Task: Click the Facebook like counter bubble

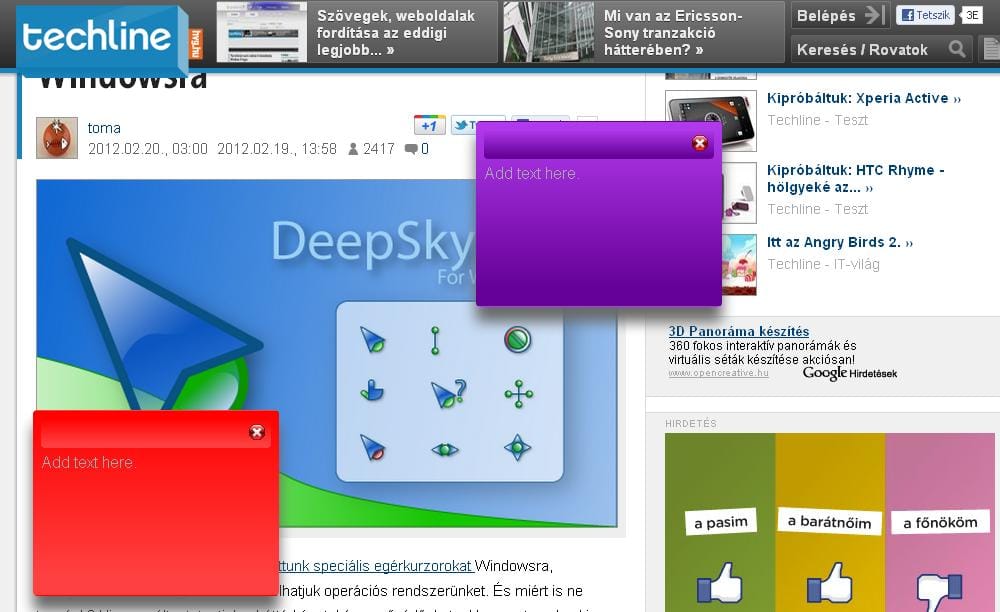Action: click(x=971, y=15)
